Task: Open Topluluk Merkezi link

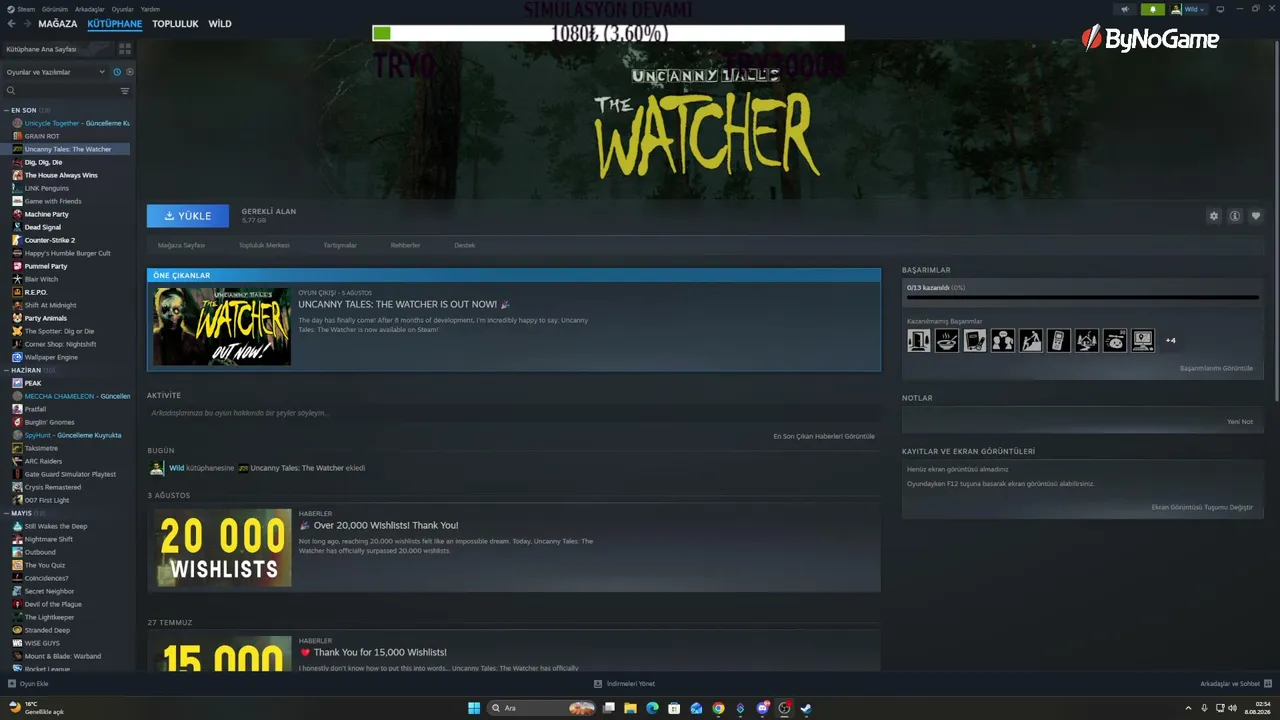Action: coord(264,245)
